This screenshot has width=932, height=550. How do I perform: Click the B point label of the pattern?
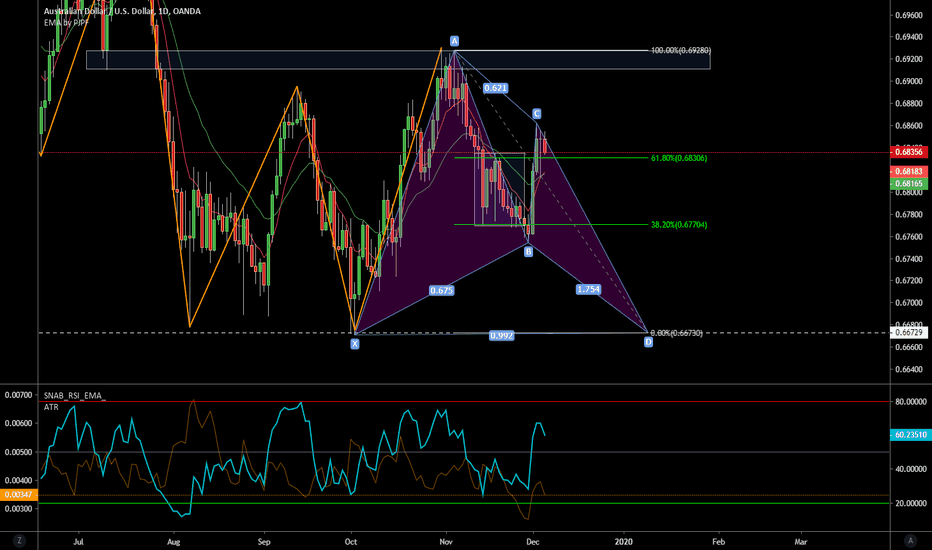[528, 251]
